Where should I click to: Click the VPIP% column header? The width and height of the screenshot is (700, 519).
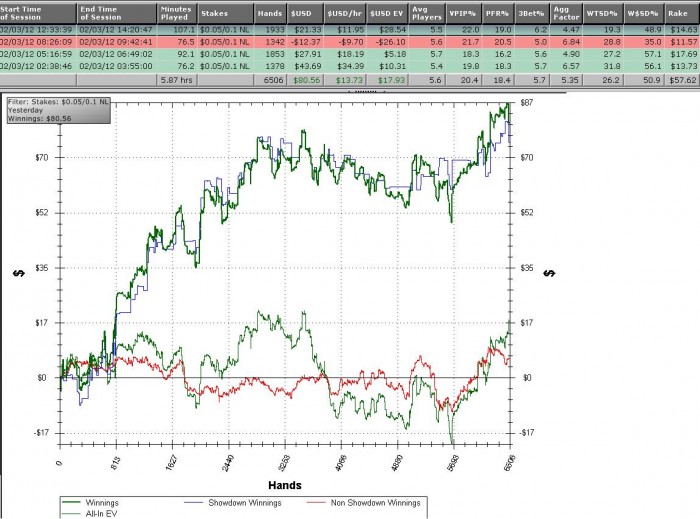click(x=463, y=13)
